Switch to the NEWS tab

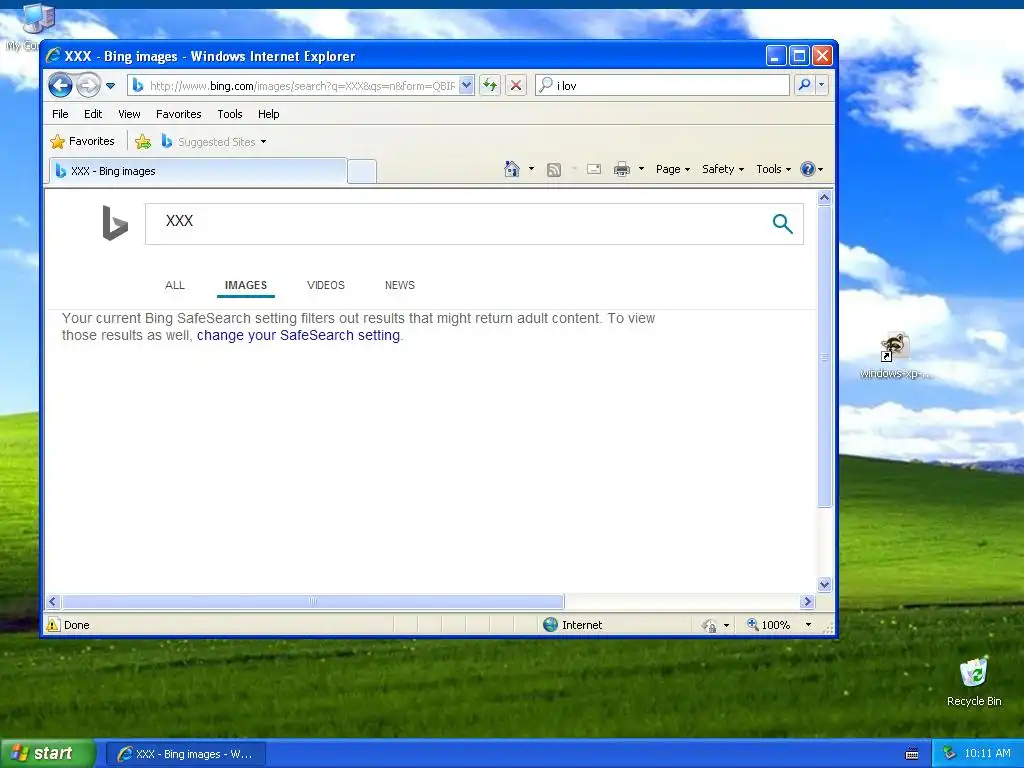[x=400, y=285]
